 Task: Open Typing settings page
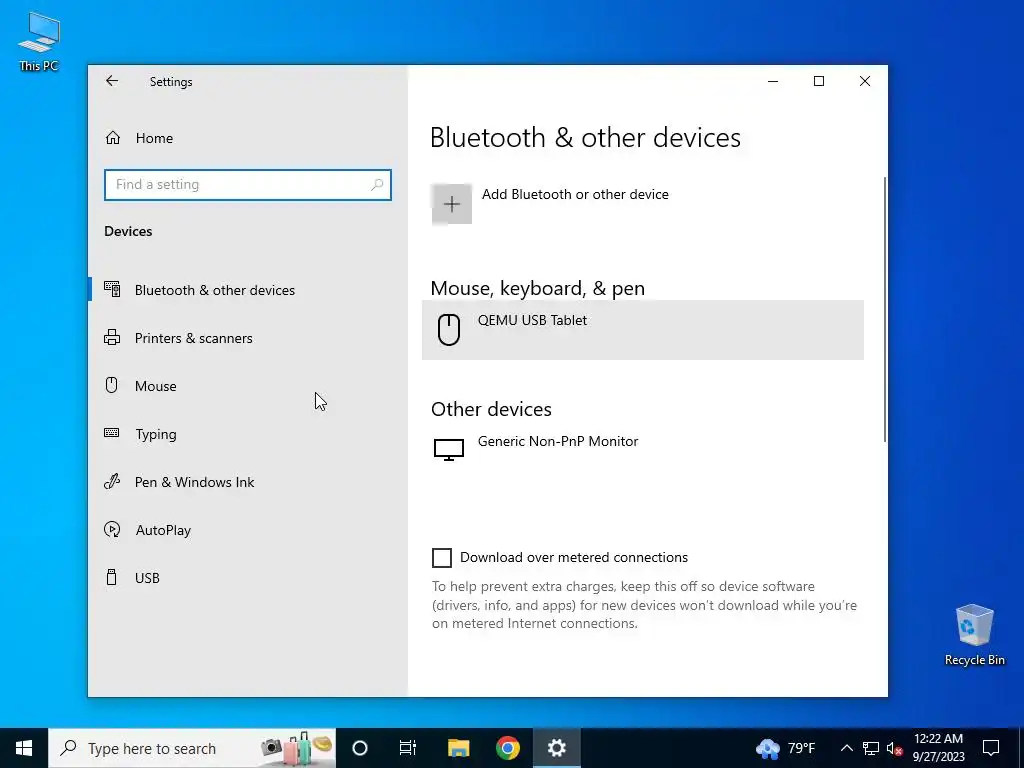coord(248,434)
